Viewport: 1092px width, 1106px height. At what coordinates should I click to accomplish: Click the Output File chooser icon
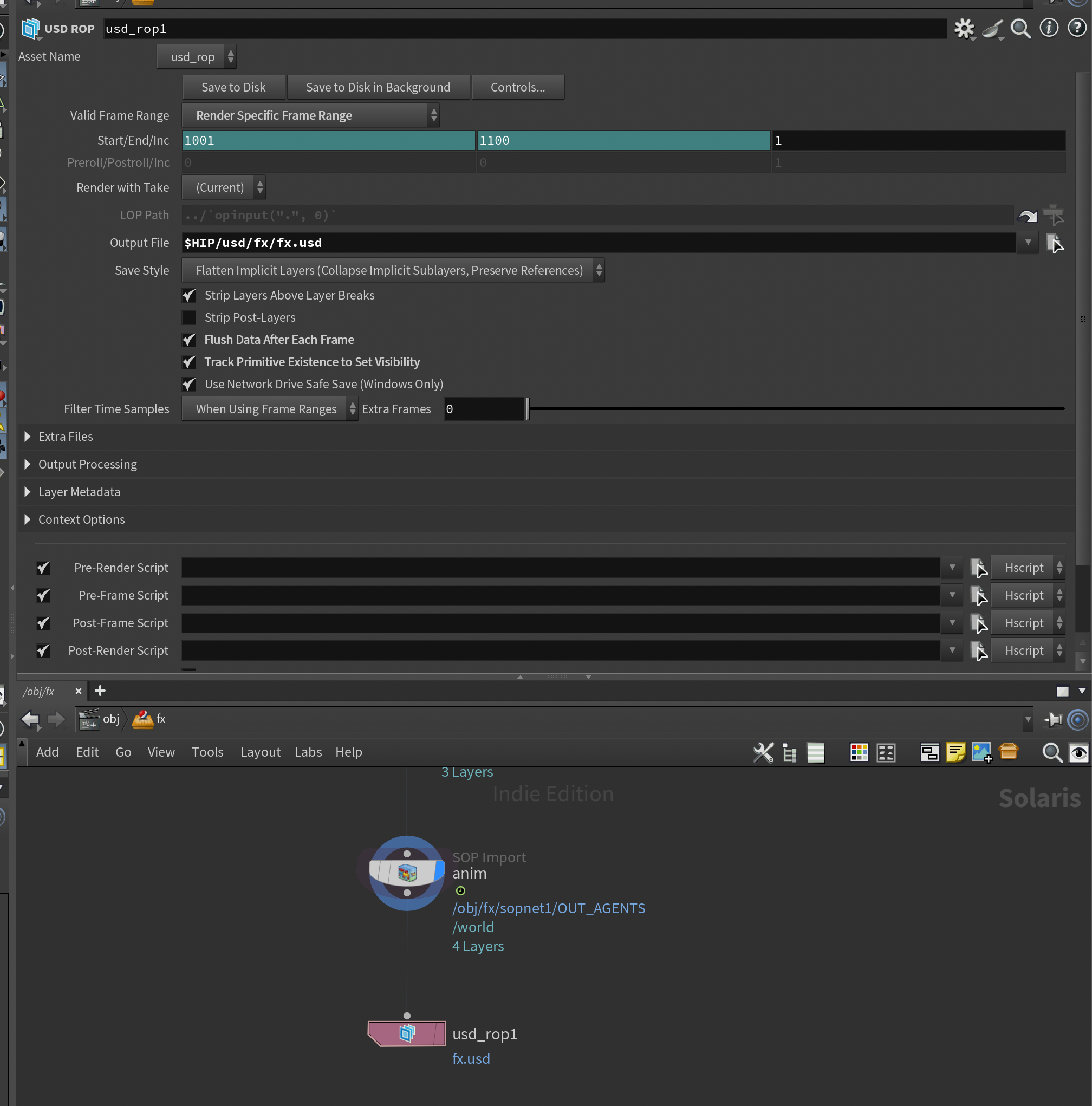(x=1054, y=243)
